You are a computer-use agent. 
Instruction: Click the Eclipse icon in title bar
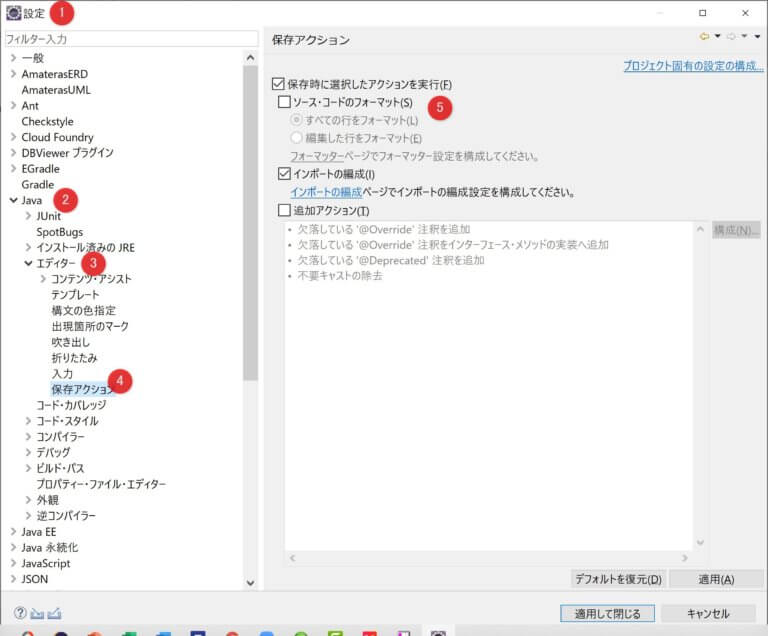click(13, 13)
